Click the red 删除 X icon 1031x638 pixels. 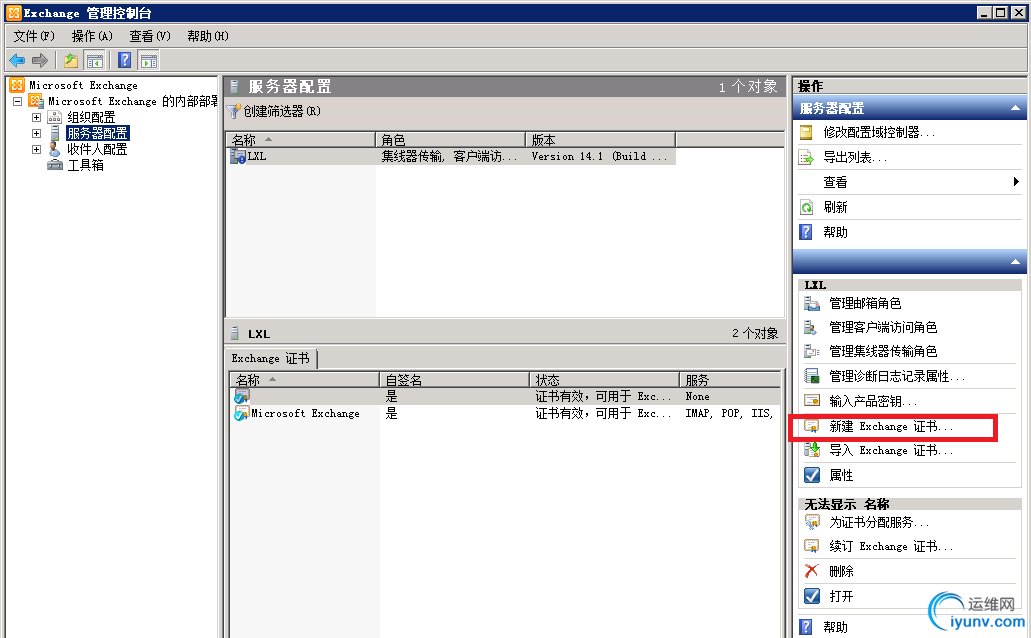click(x=811, y=572)
